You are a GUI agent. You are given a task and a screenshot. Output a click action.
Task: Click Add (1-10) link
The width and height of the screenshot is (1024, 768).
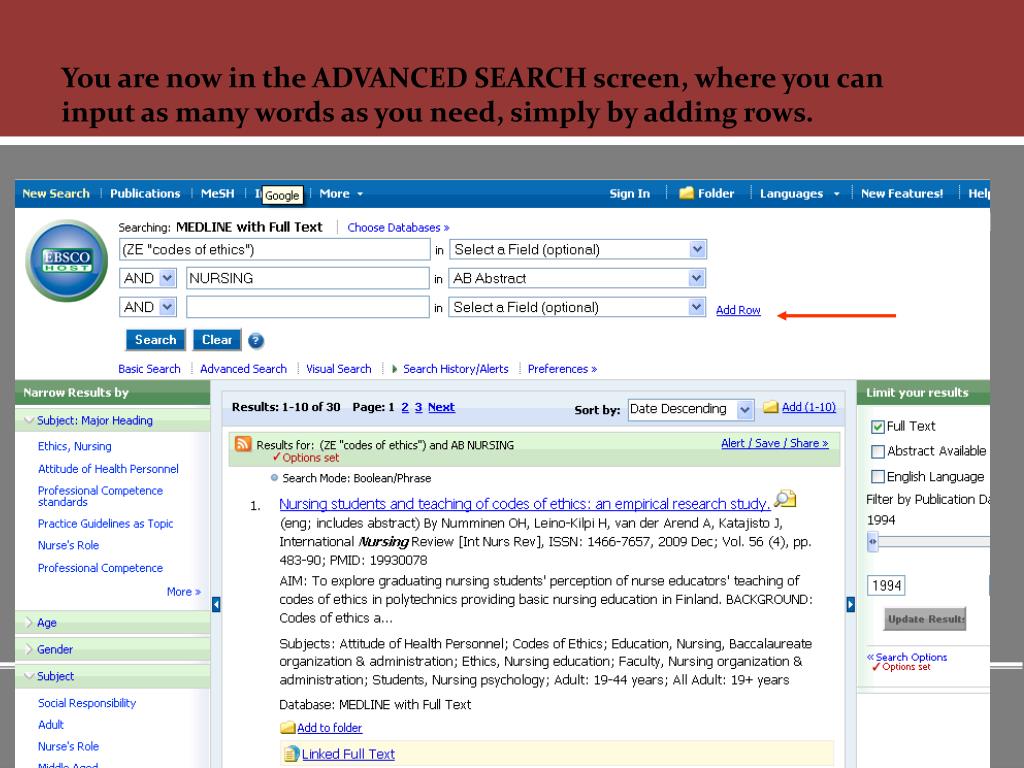[808, 407]
